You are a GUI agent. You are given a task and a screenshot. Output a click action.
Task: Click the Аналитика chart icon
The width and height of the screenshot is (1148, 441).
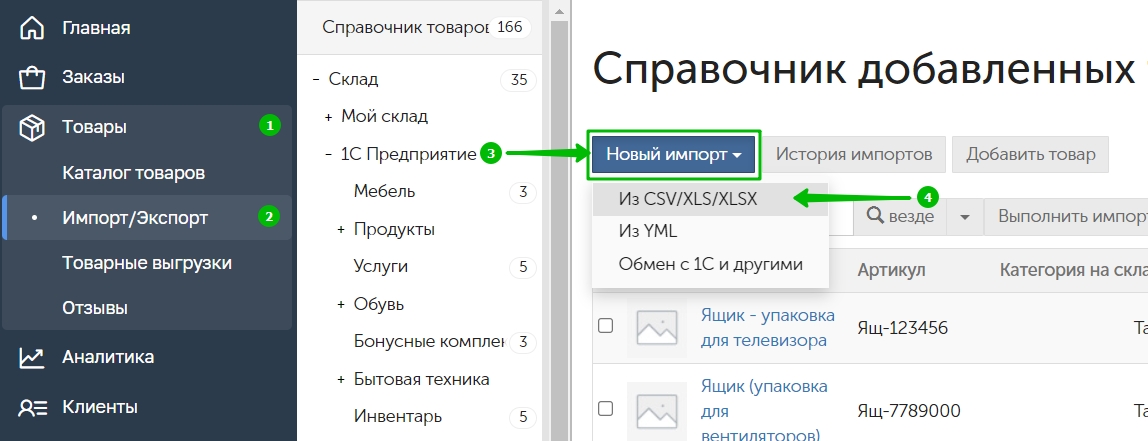[x=31, y=357]
